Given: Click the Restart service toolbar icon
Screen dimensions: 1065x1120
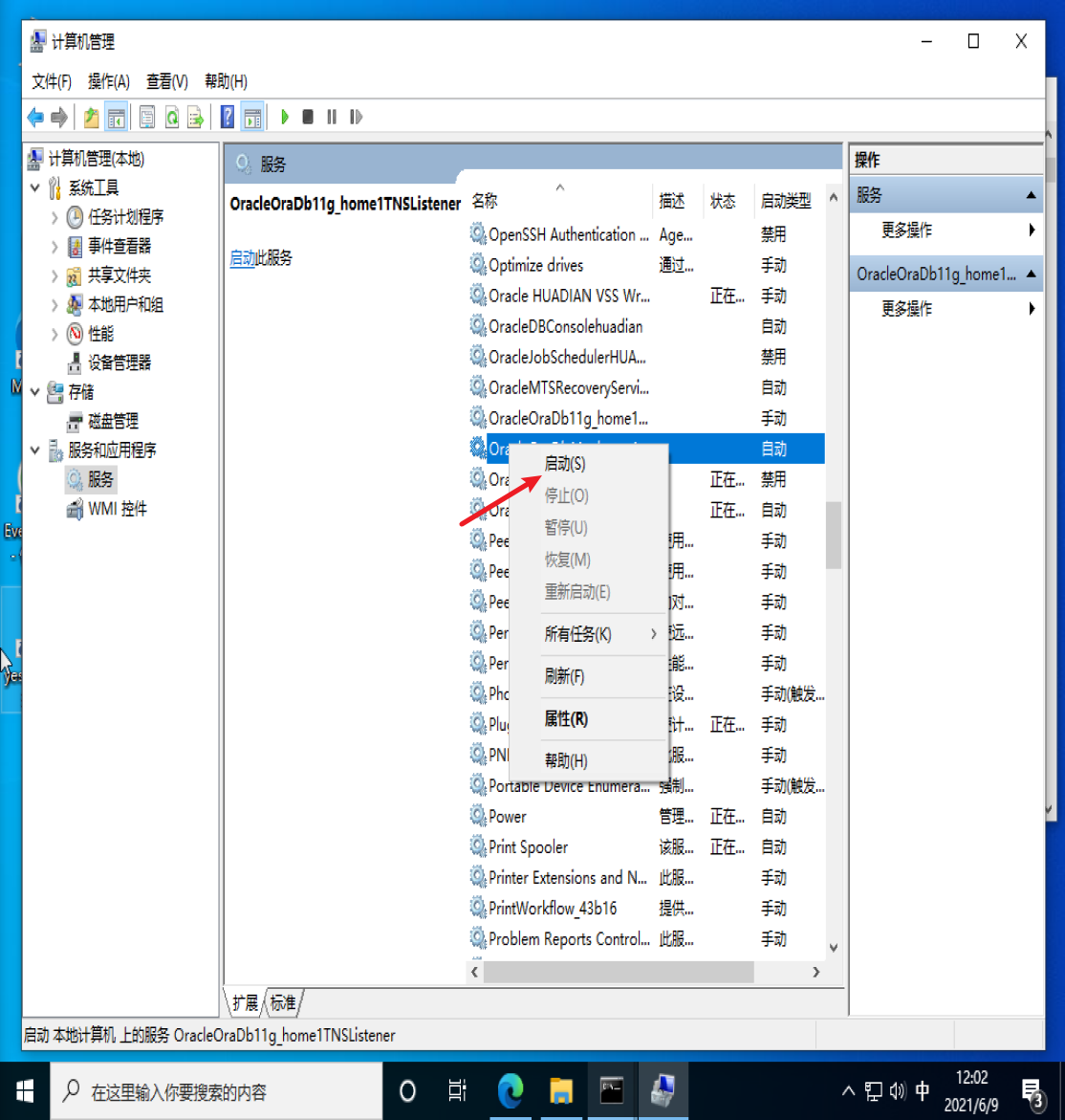Looking at the screenshot, I should pyautogui.click(x=357, y=117).
